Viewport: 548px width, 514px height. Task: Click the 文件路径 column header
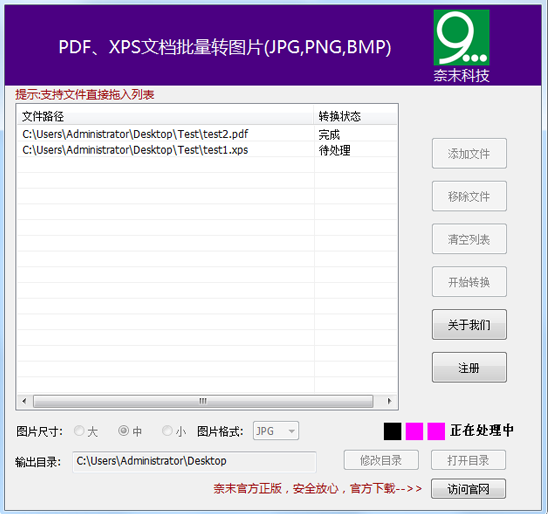165,116
